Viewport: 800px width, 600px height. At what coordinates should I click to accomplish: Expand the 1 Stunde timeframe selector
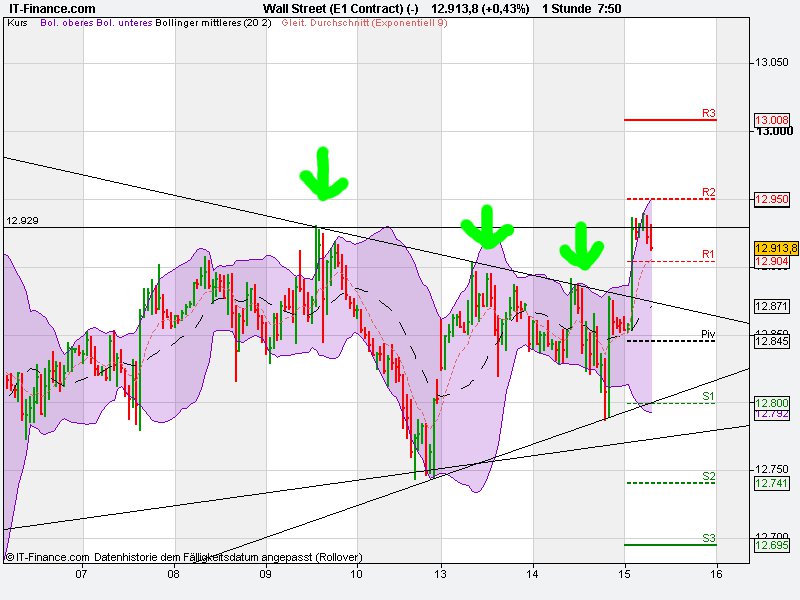tap(565, 8)
